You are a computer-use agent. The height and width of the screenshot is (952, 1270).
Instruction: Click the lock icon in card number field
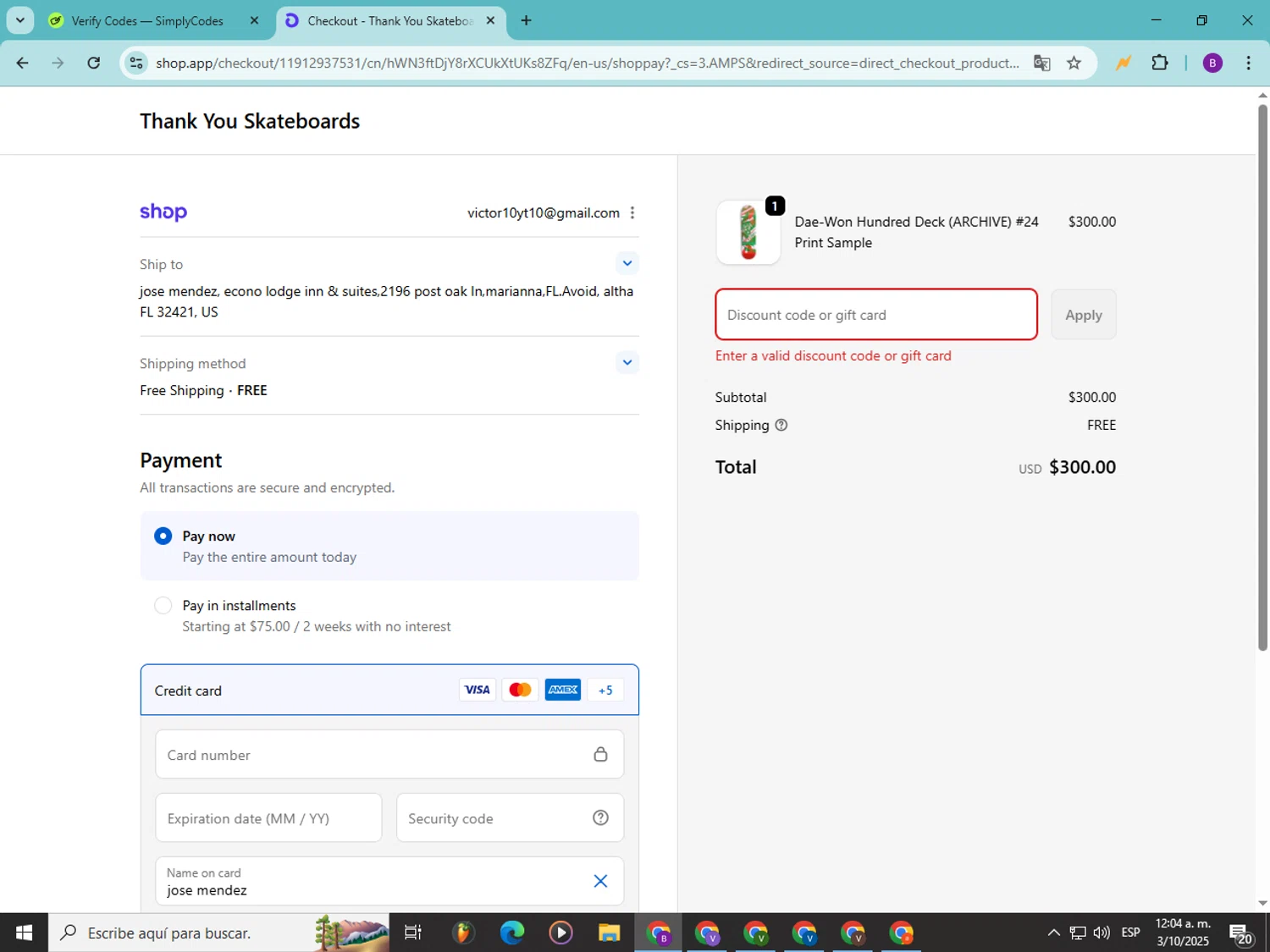tap(600, 754)
